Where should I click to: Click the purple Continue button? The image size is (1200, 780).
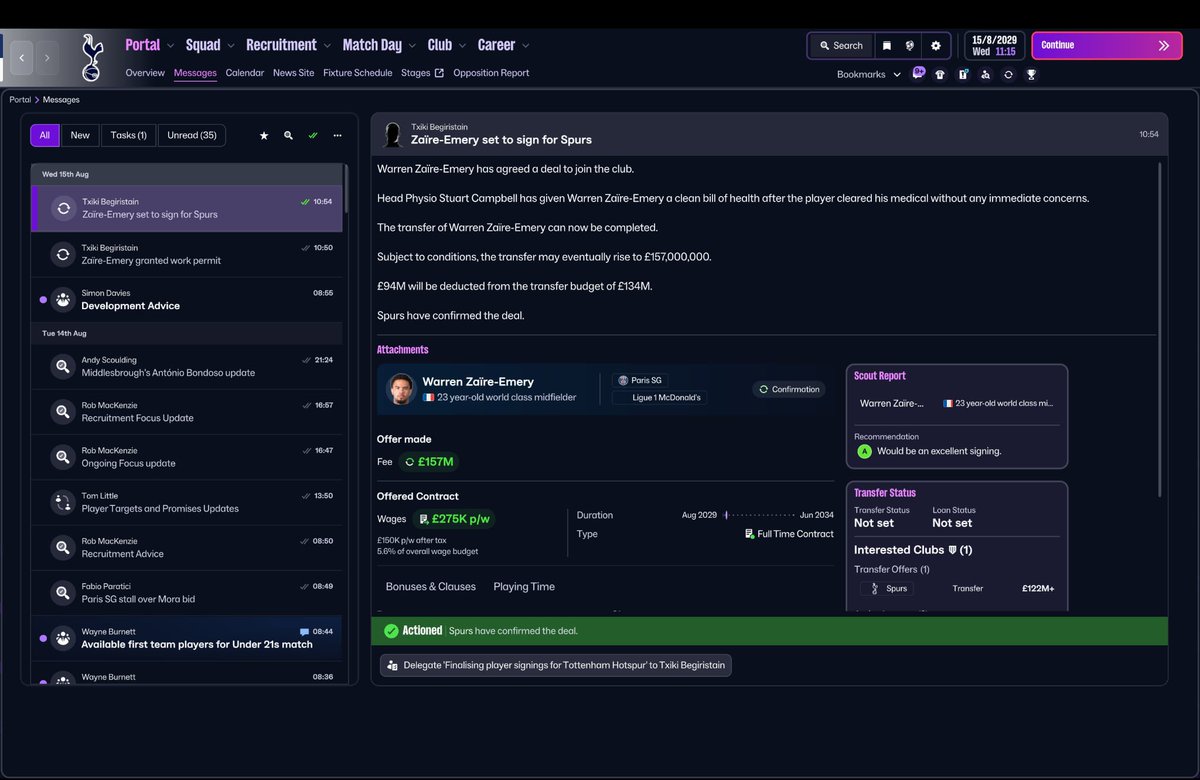point(1106,45)
